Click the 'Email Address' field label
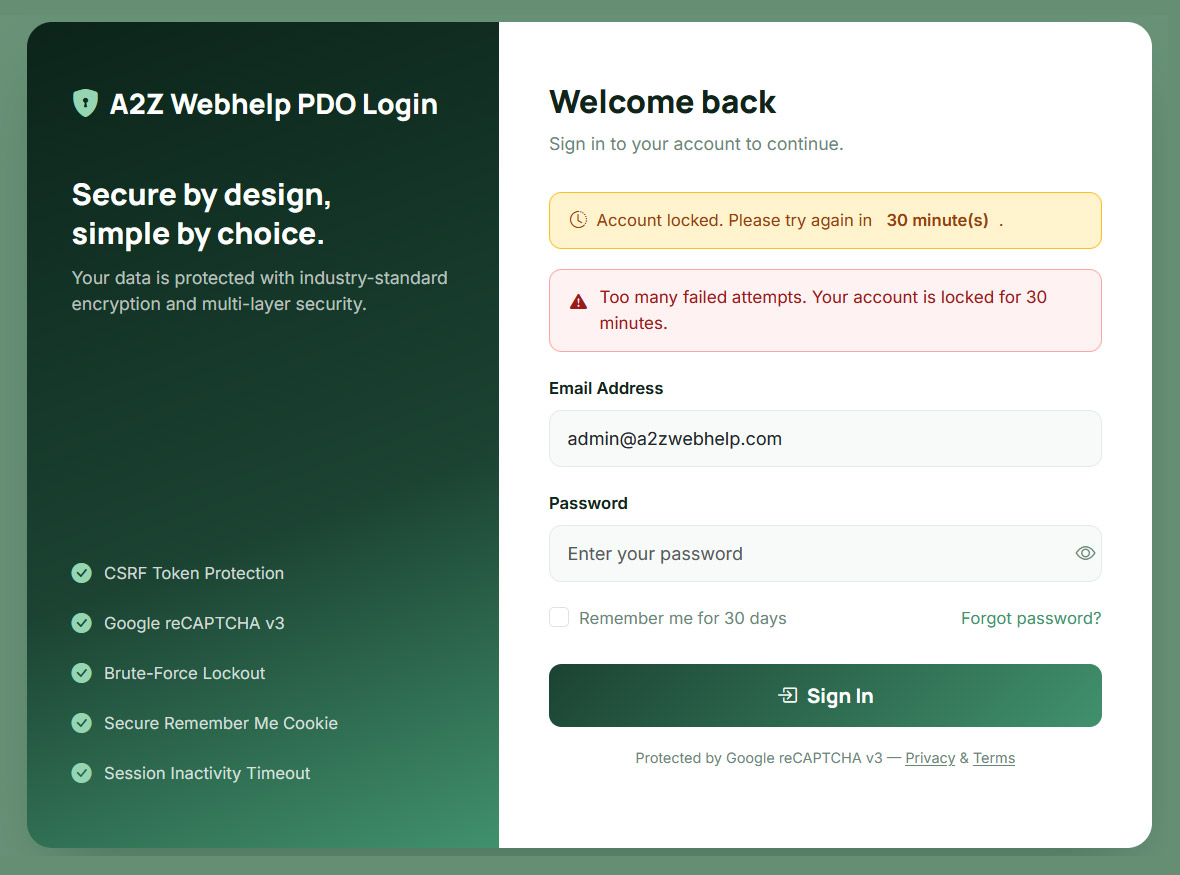This screenshot has width=1180, height=875. tap(606, 388)
